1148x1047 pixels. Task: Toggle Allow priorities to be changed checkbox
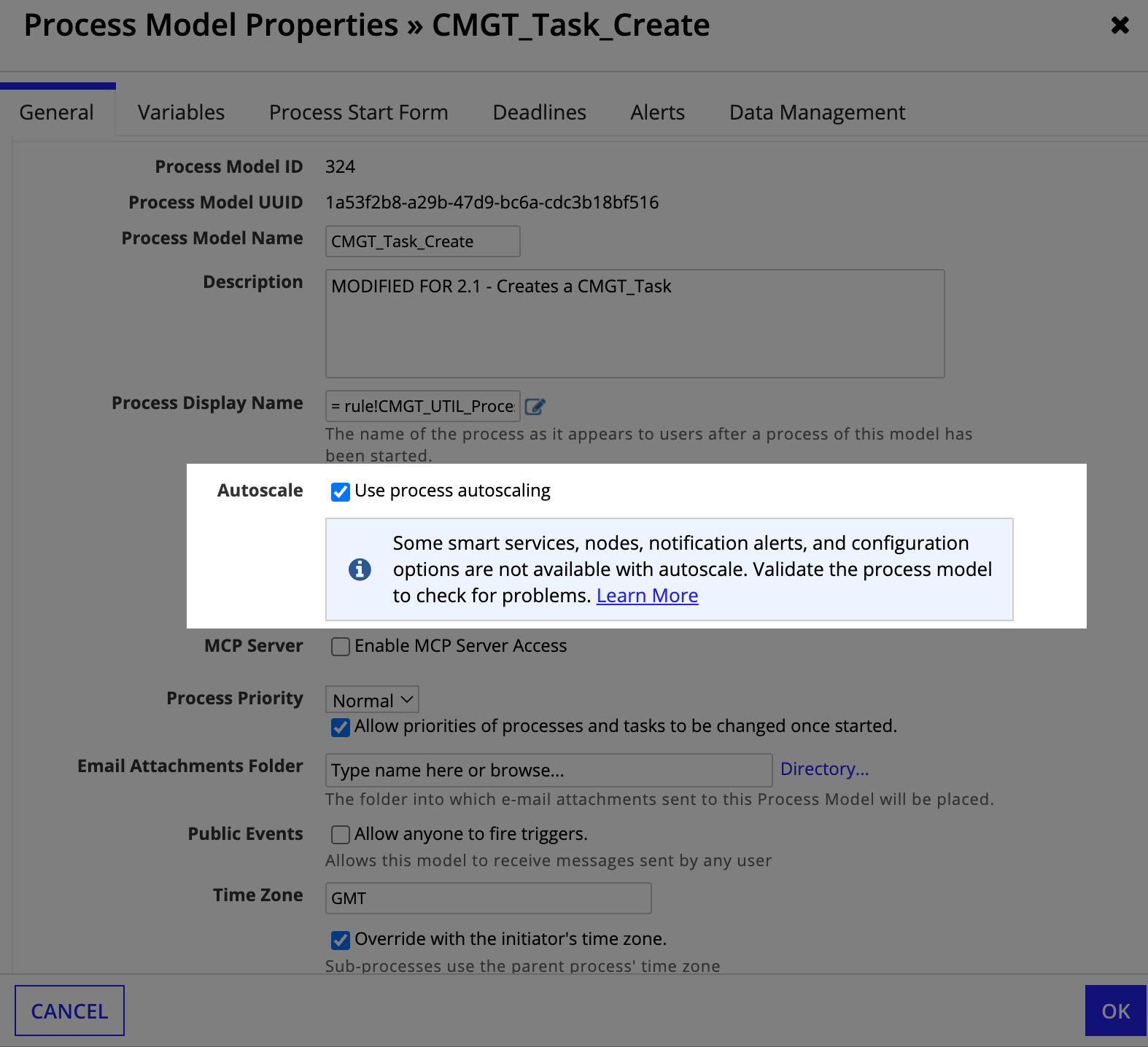coord(341,727)
